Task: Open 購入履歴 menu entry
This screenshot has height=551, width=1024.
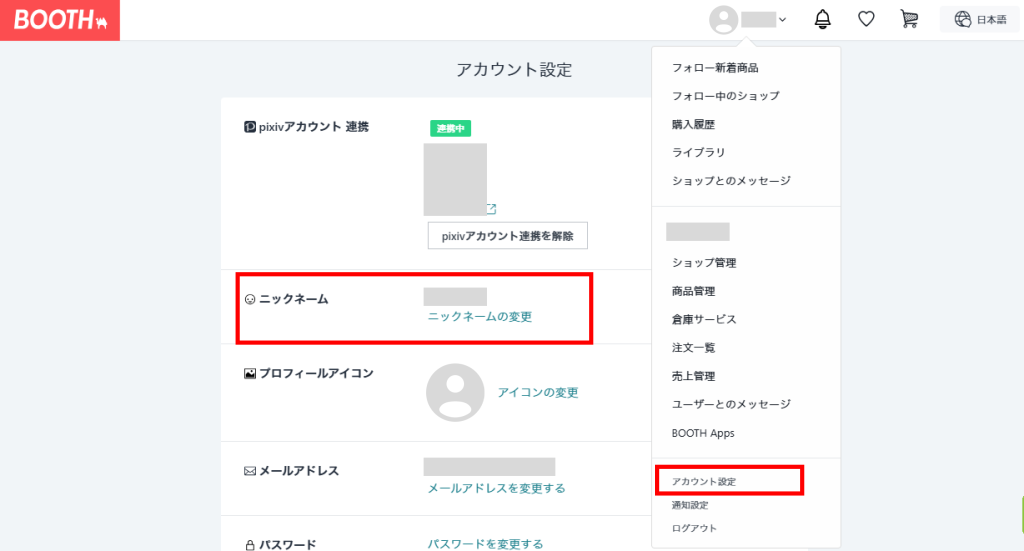Action: (x=693, y=124)
